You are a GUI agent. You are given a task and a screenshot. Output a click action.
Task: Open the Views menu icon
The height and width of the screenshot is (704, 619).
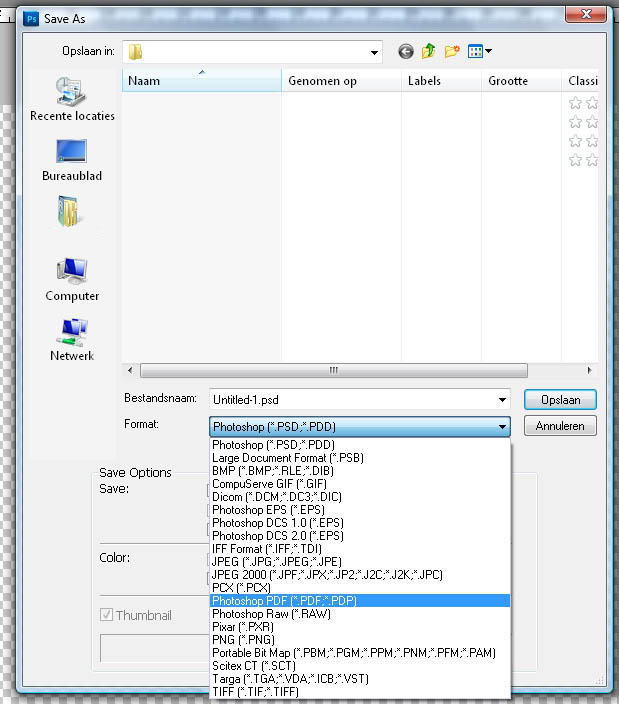(479, 51)
